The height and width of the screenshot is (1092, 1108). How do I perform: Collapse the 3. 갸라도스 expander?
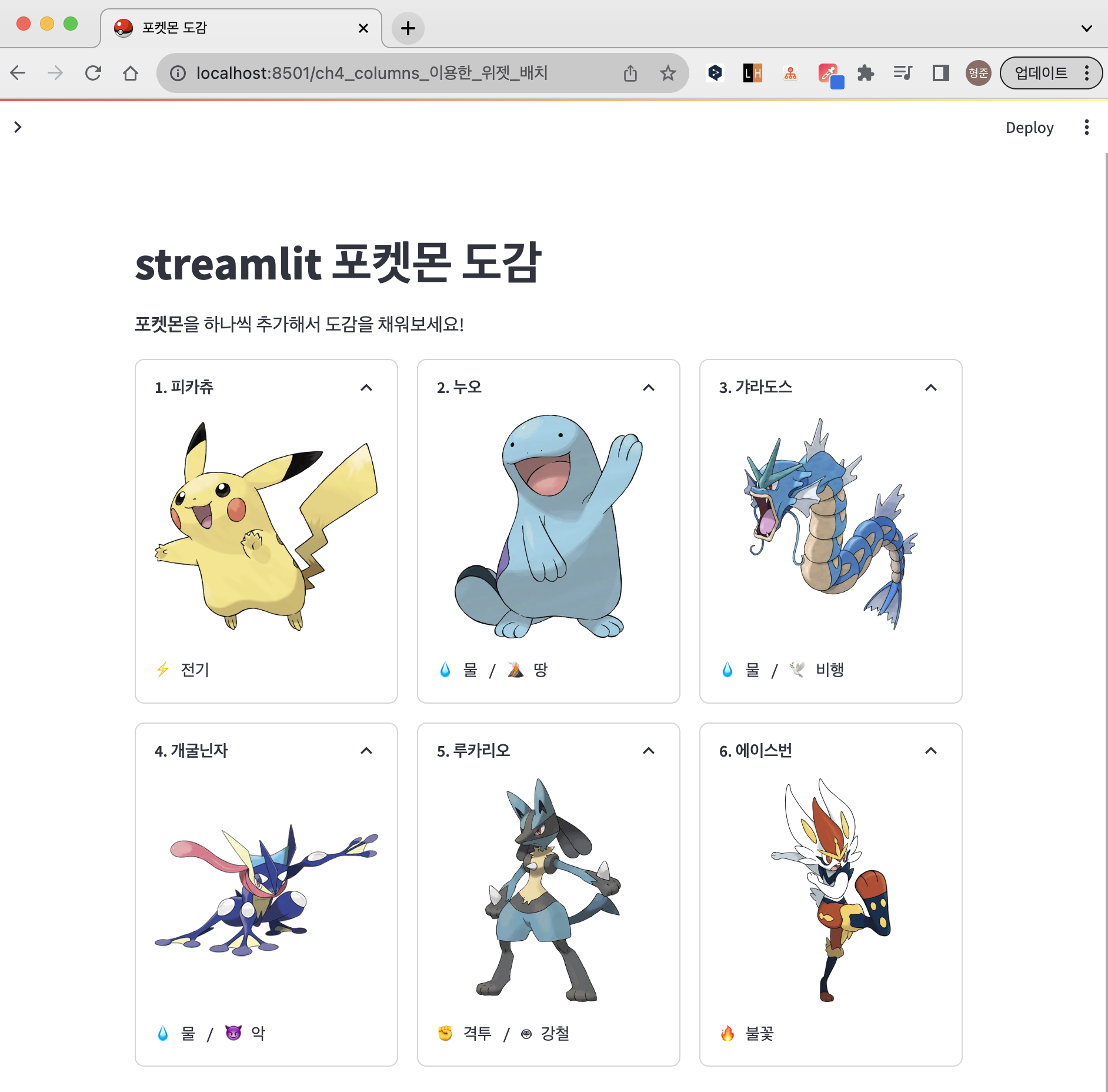click(931, 387)
